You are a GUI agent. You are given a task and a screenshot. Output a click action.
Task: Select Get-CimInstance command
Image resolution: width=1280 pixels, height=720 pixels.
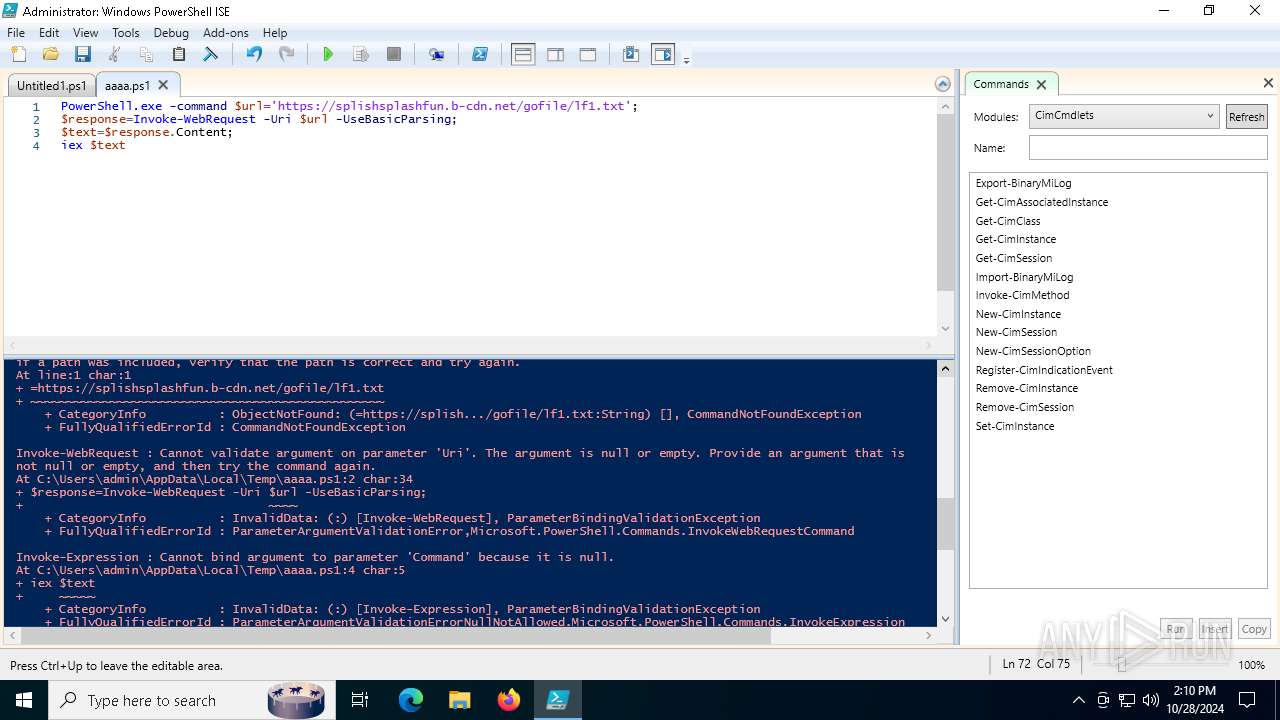1015,239
